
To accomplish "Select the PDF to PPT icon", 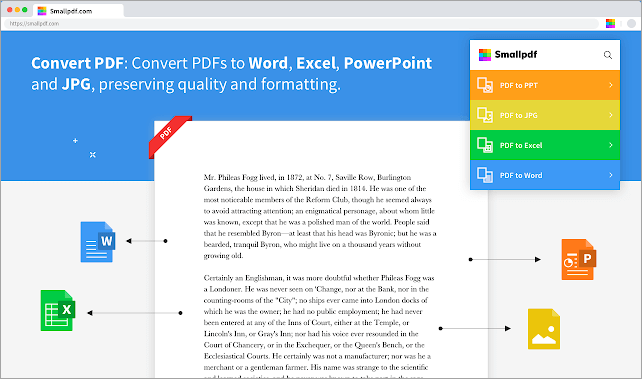I will click(x=485, y=85).
